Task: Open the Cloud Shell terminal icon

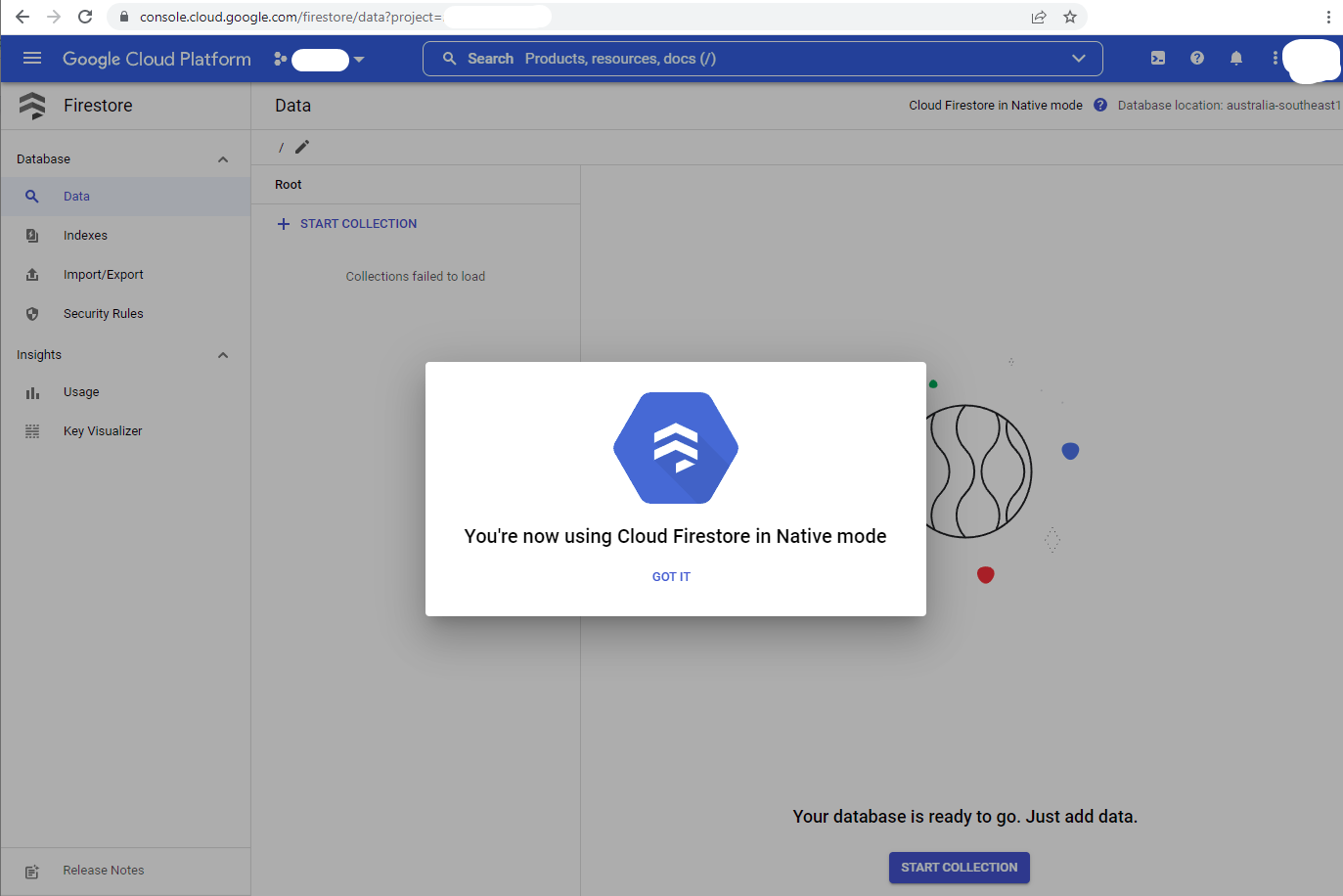Action: 1158,59
